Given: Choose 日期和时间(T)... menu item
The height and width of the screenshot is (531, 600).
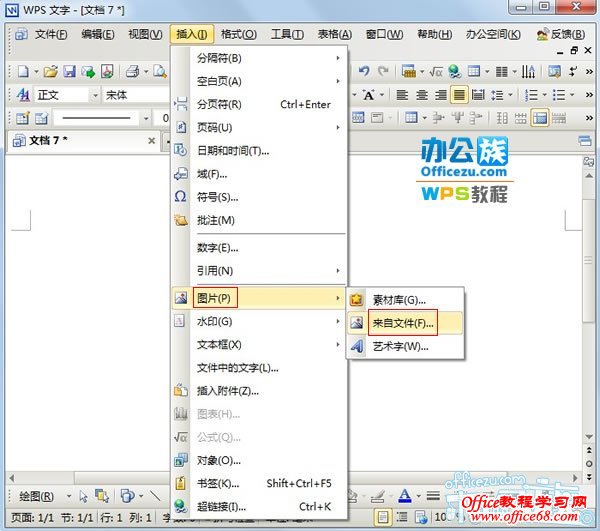Looking at the screenshot, I should point(259,151).
